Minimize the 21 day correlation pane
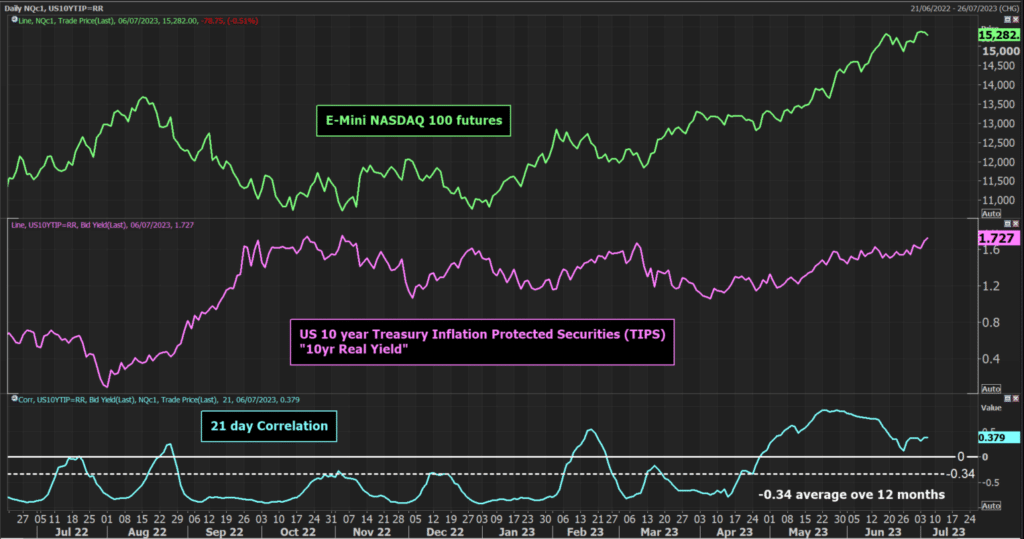The height and width of the screenshot is (539, 1024). pyautogui.click(x=1007, y=398)
